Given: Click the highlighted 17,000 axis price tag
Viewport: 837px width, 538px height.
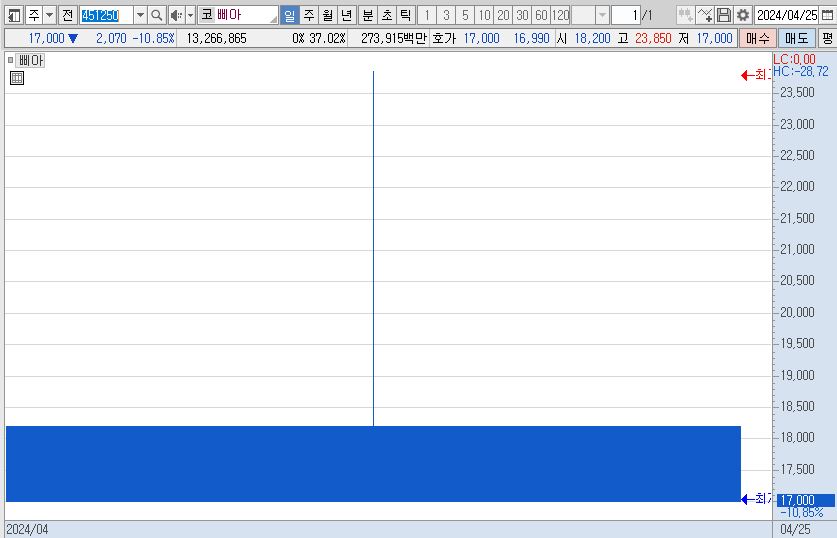Looking at the screenshot, I should (806, 501).
